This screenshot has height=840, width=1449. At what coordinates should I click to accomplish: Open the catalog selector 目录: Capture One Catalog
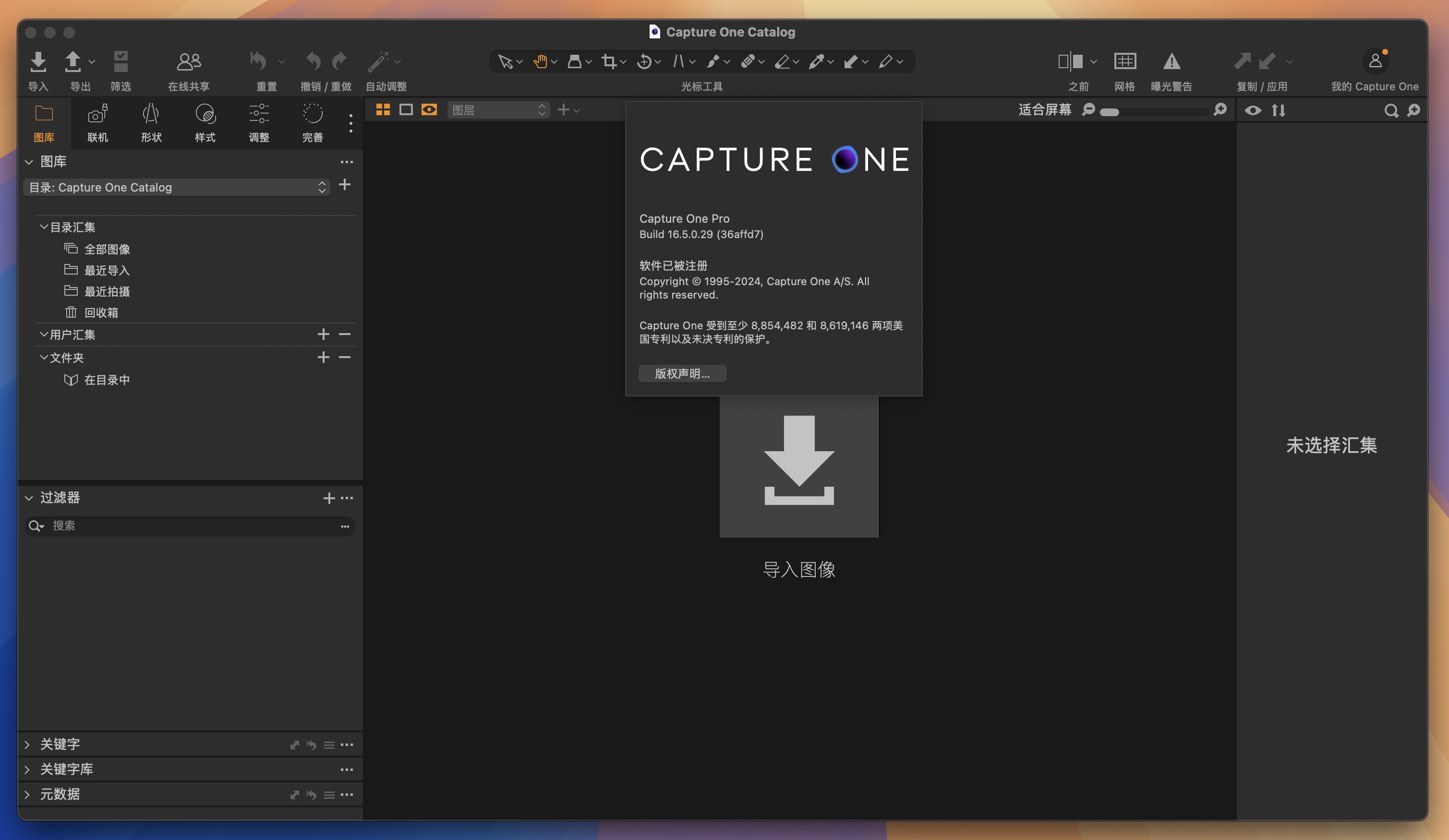coord(177,187)
